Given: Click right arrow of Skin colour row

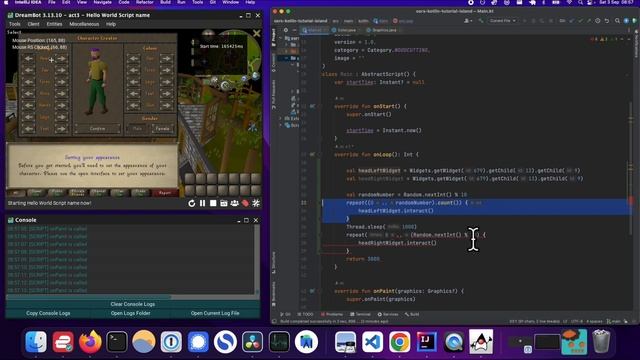Looking at the screenshot, I should [x=167, y=105].
